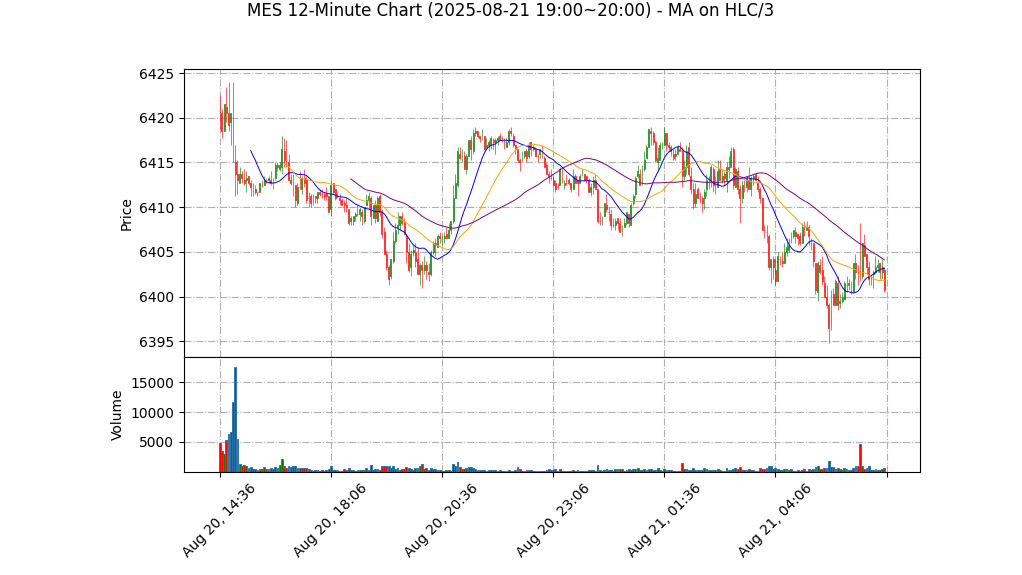Image resolution: width=1022 pixels, height=575 pixels.
Task: Click the lowest candle wick near 6395
Action: click(829, 324)
